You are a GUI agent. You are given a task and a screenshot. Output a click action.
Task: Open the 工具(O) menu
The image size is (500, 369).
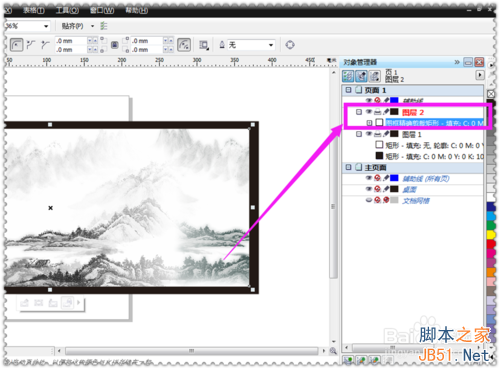pyautogui.click(x=67, y=11)
